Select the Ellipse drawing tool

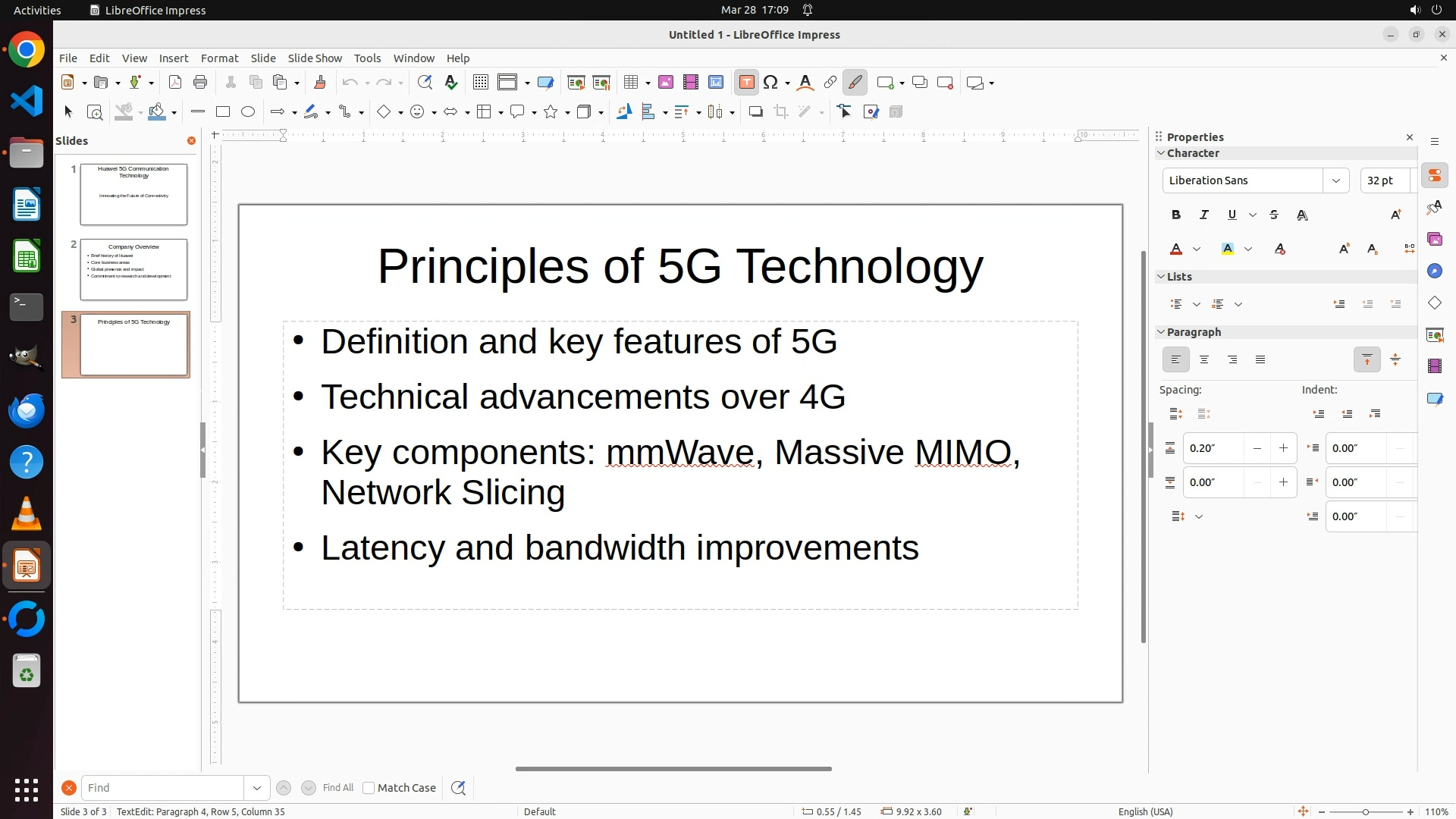248,112
